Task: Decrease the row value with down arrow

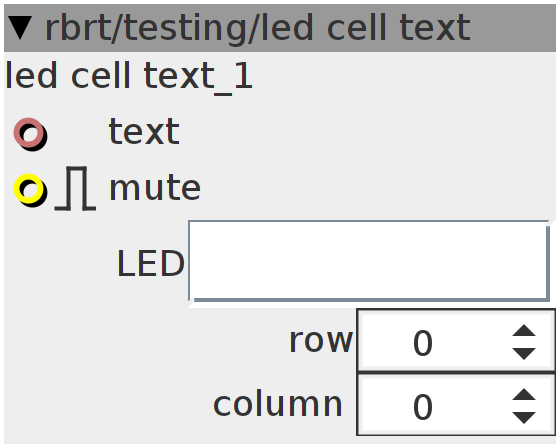Action: pos(524,353)
